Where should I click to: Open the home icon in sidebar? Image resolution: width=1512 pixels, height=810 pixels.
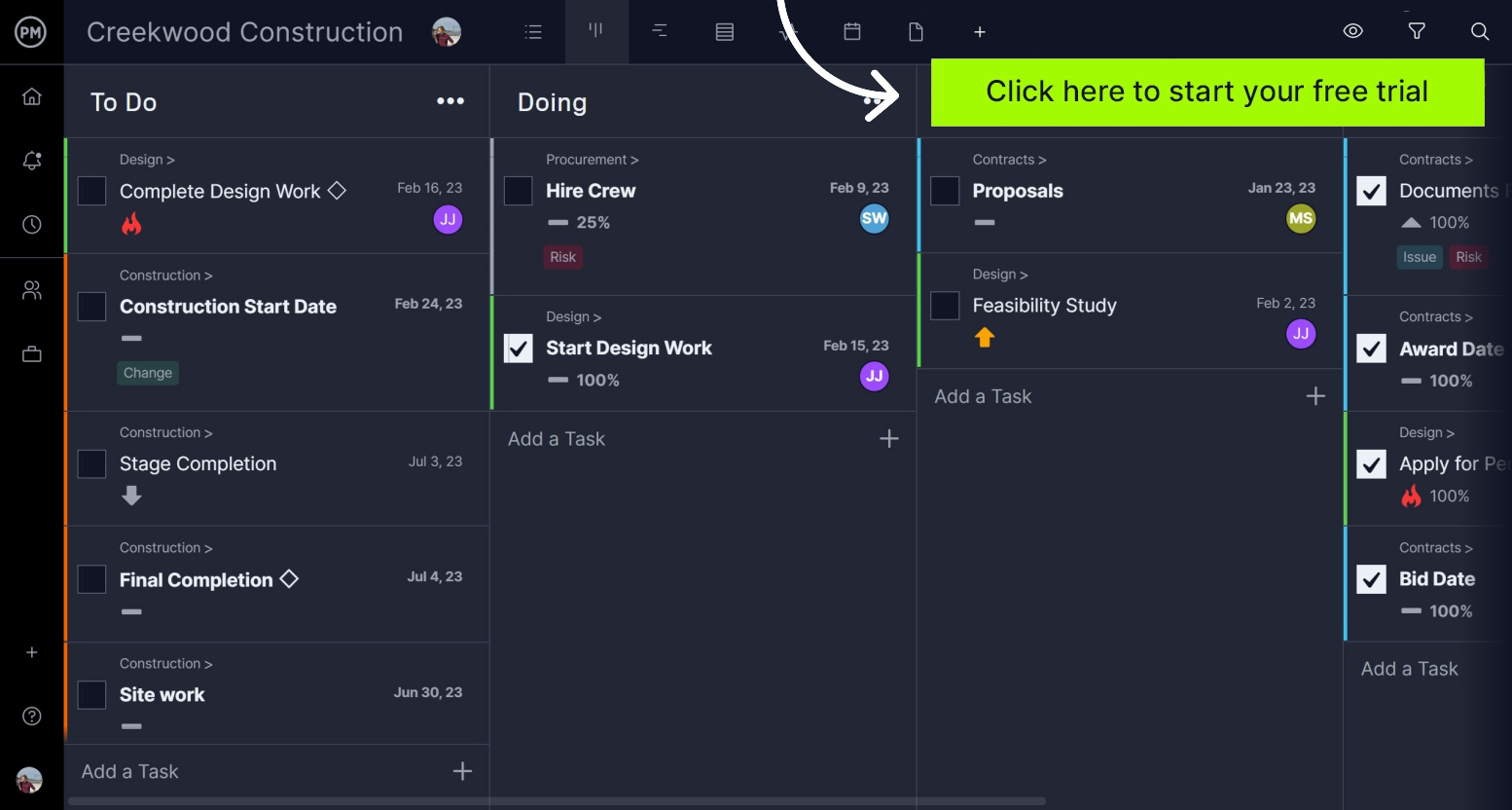point(32,96)
